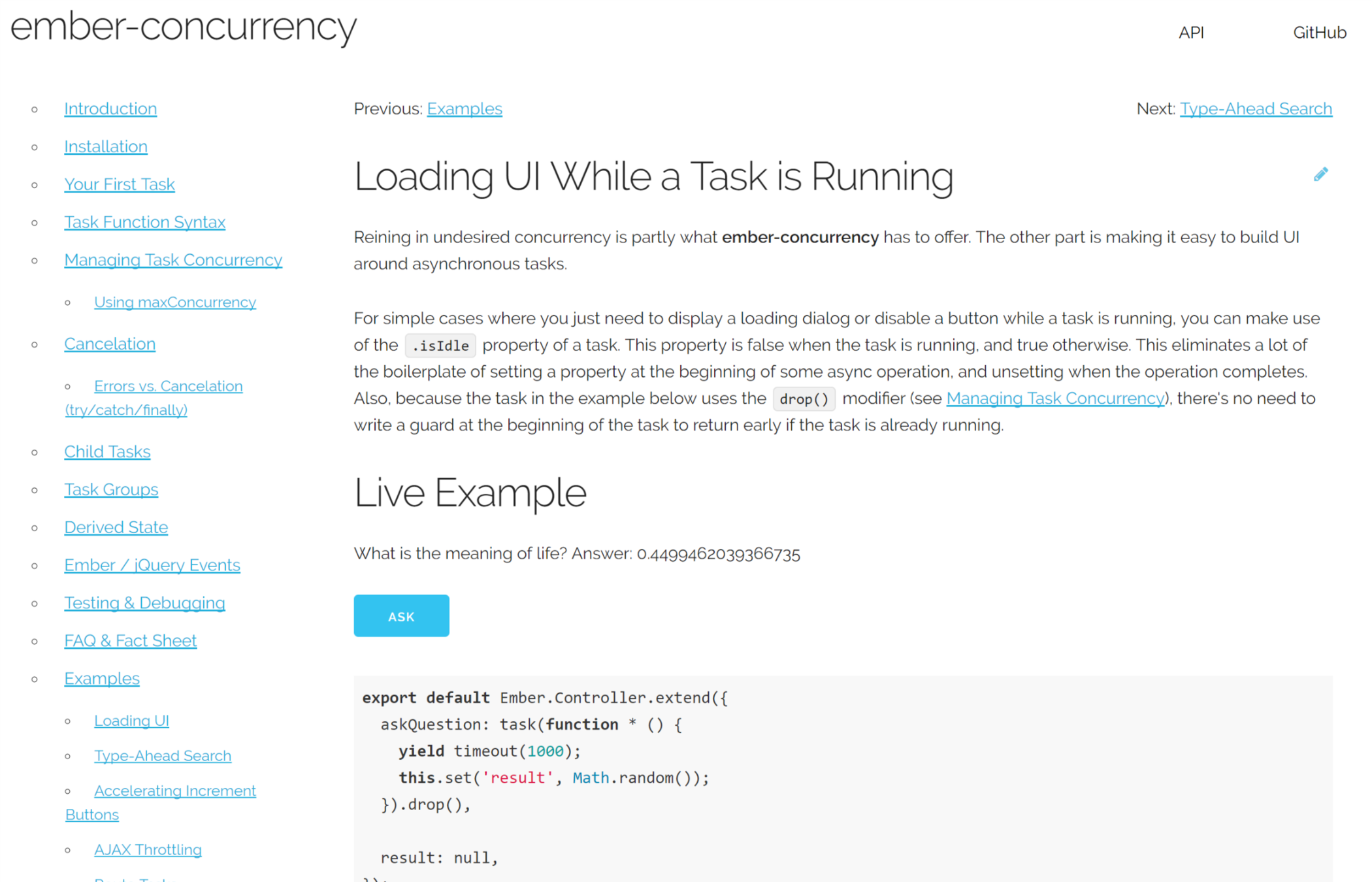Viewport: 1372px width, 882px height.
Task: Open the Derived State sidebar link
Action: (116, 527)
